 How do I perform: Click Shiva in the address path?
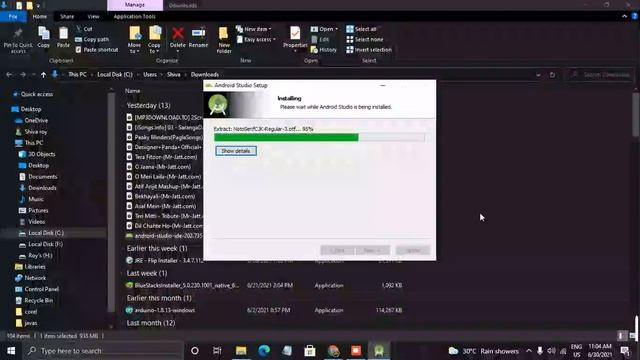173,75
